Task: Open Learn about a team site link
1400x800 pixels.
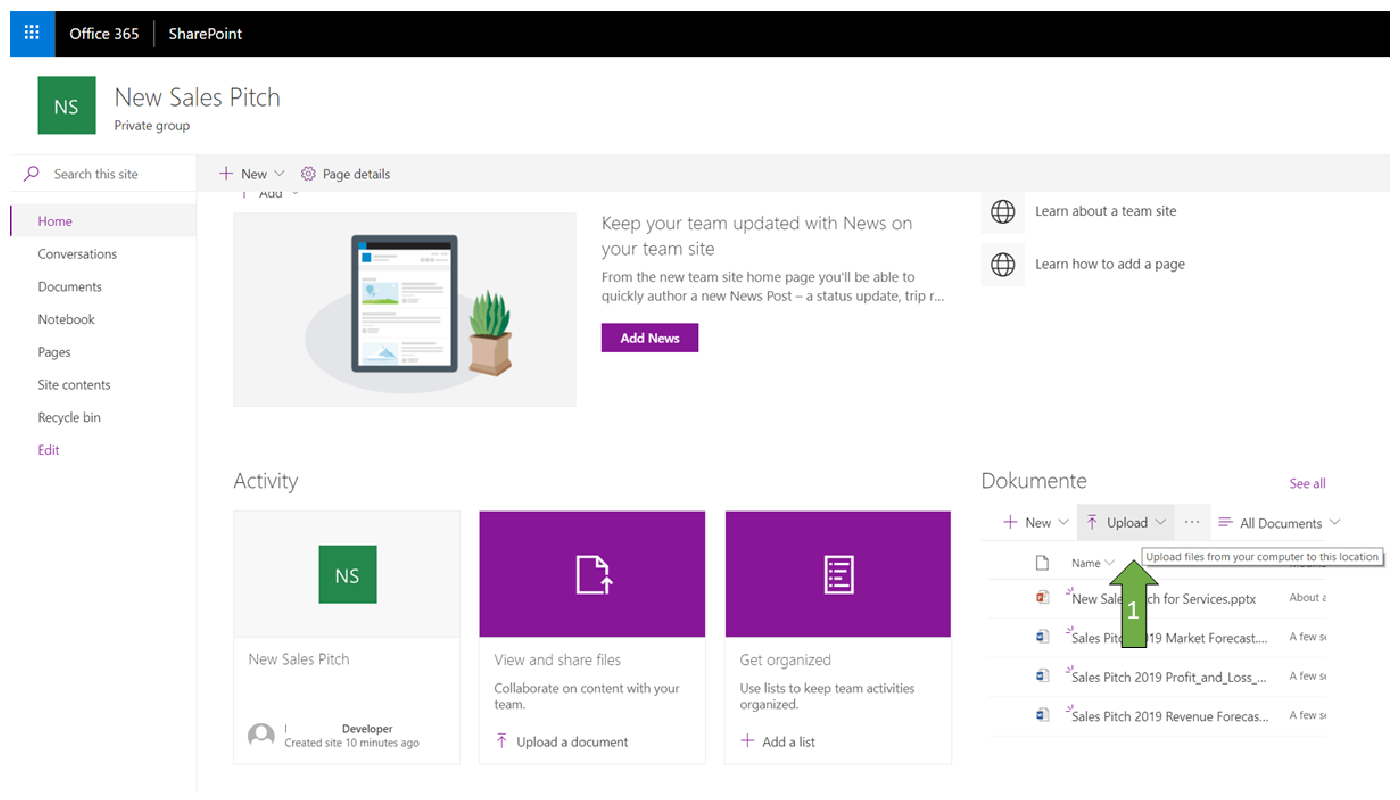Action: point(1105,211)
